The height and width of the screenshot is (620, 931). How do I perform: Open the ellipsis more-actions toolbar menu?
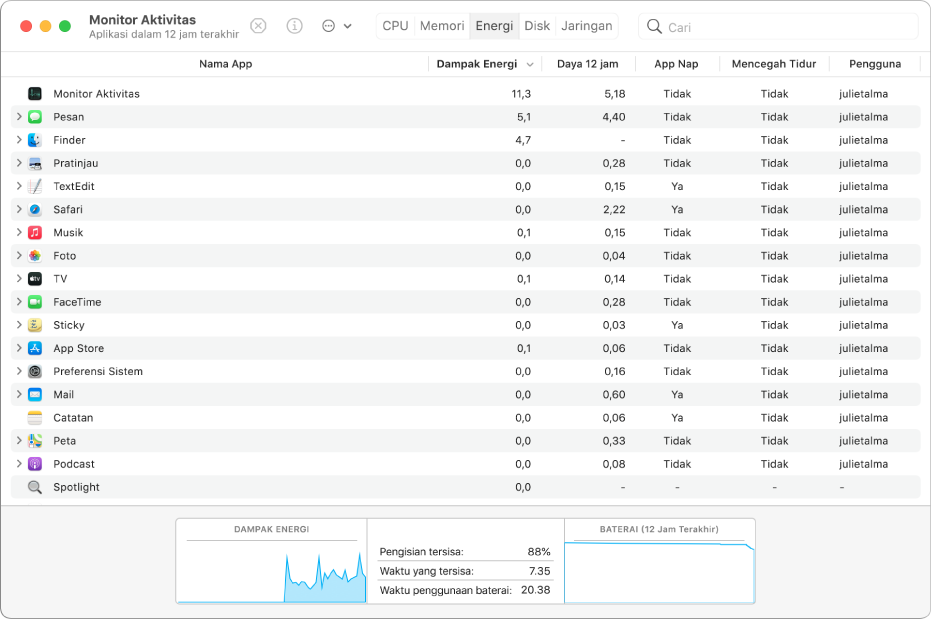(x=337, y=26)
